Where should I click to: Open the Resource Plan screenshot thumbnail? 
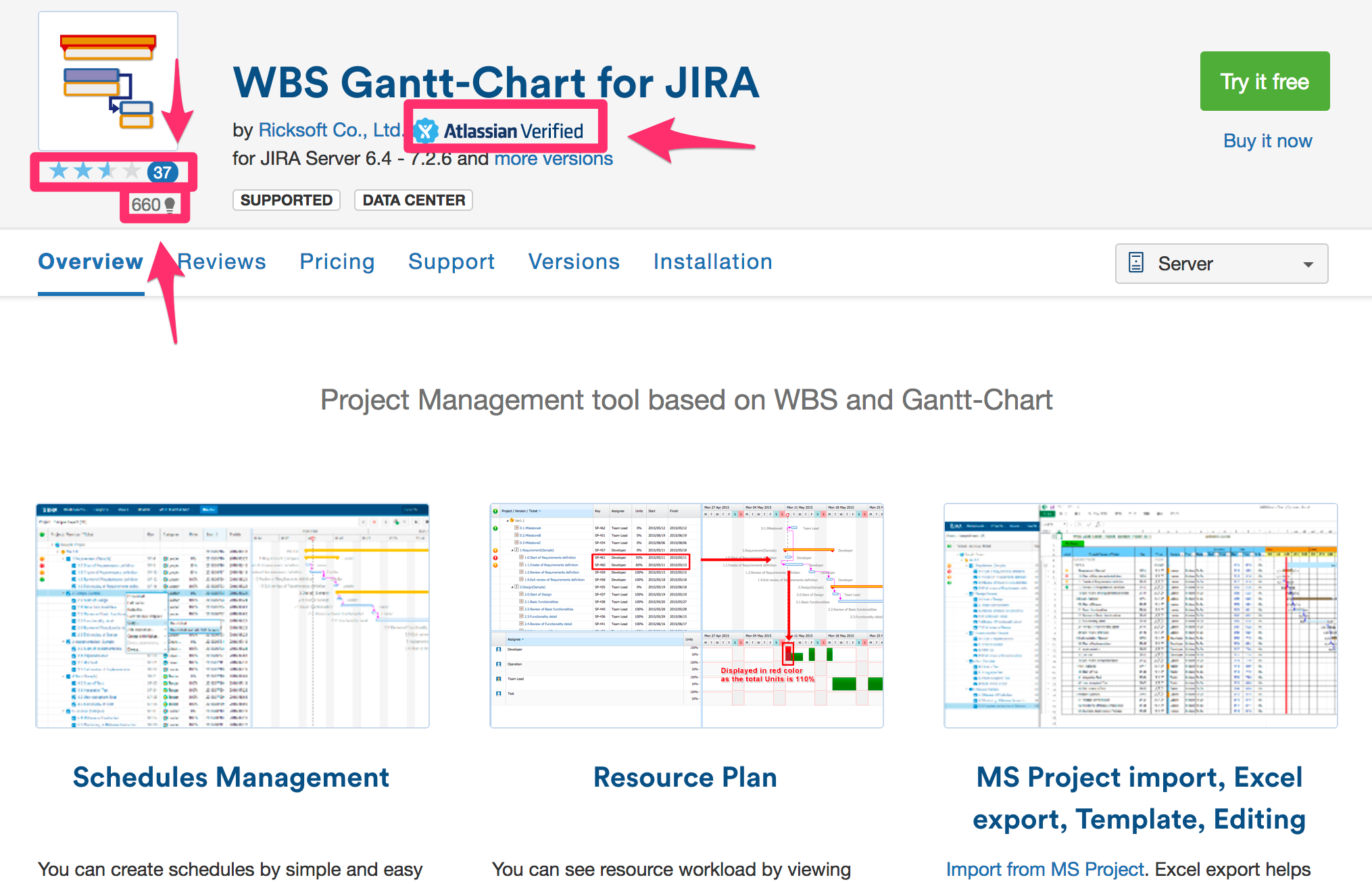(x=687, y=616)
